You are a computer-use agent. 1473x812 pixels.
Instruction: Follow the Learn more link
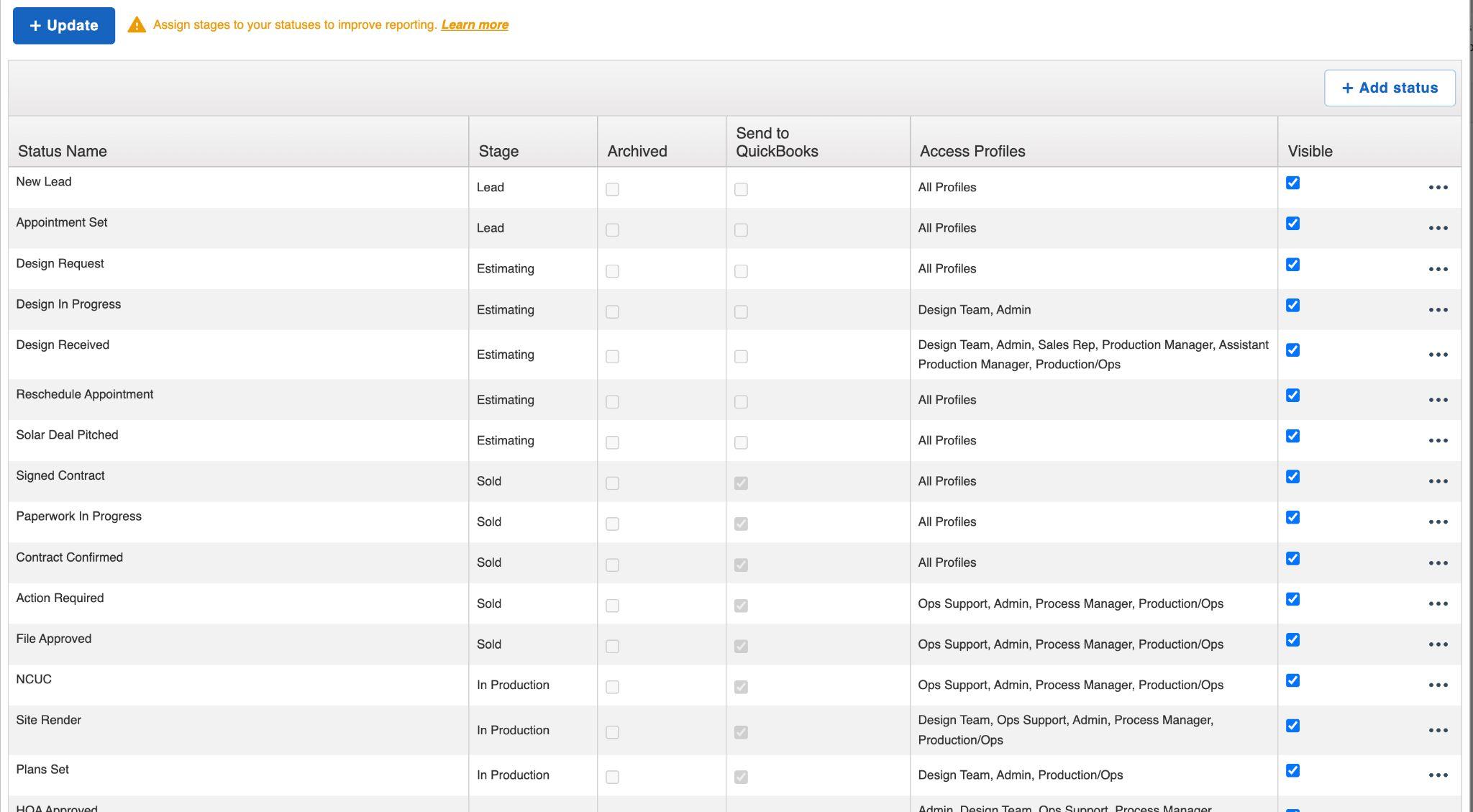tap(474, 25)
